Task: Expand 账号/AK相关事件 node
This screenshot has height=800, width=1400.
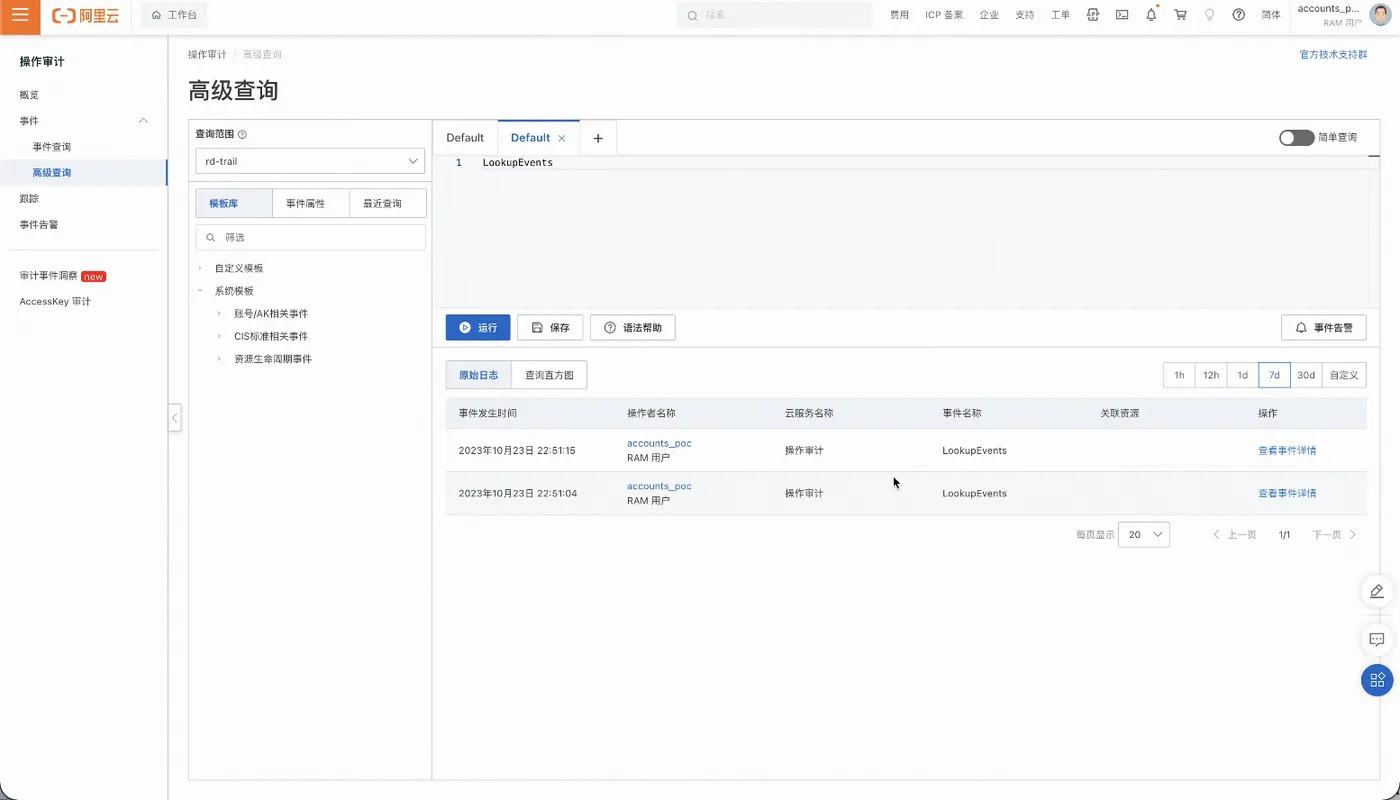Action: [x=219, y=314]
